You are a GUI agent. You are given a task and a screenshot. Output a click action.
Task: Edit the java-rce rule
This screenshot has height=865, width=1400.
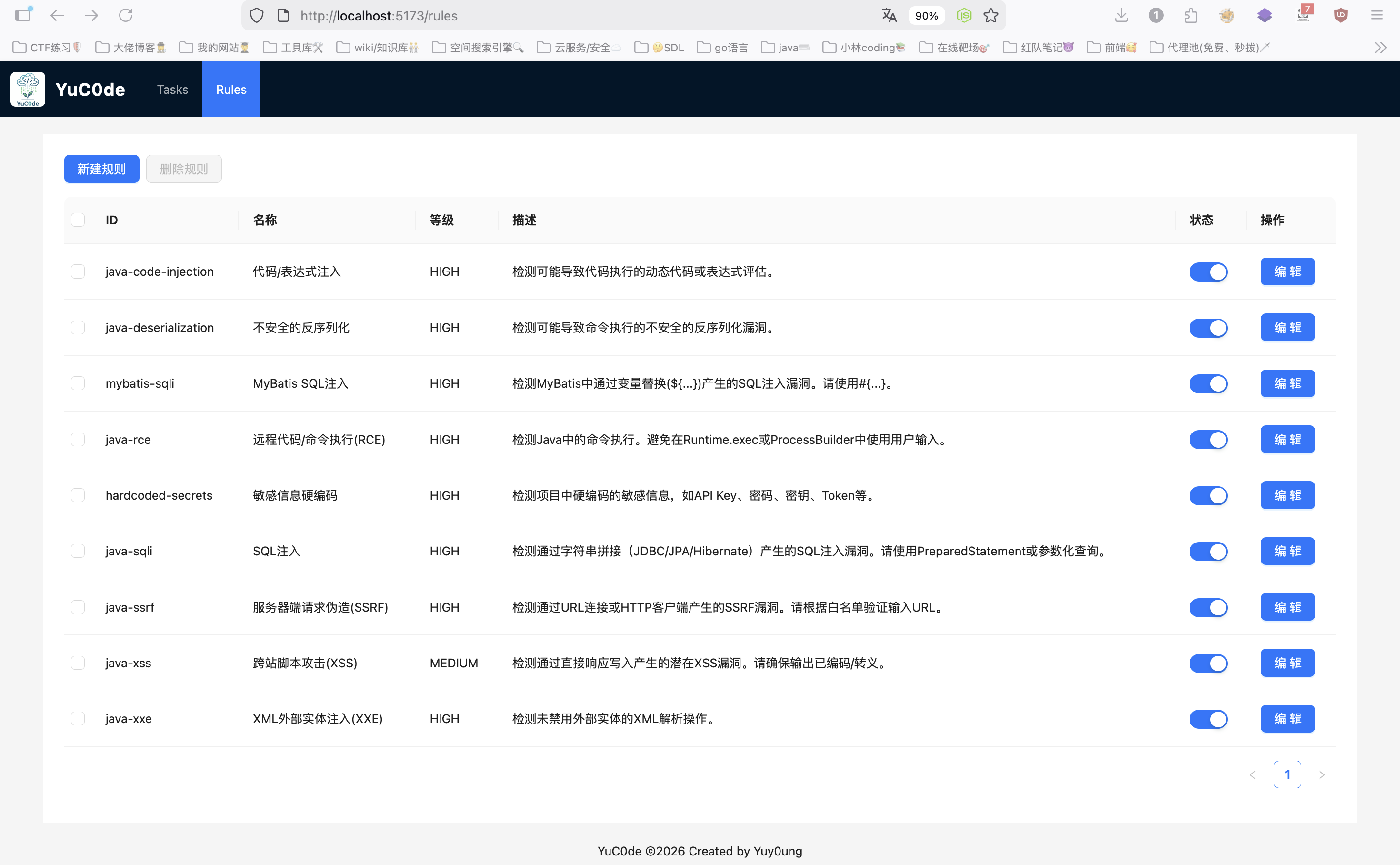(x=1287, y=439)
